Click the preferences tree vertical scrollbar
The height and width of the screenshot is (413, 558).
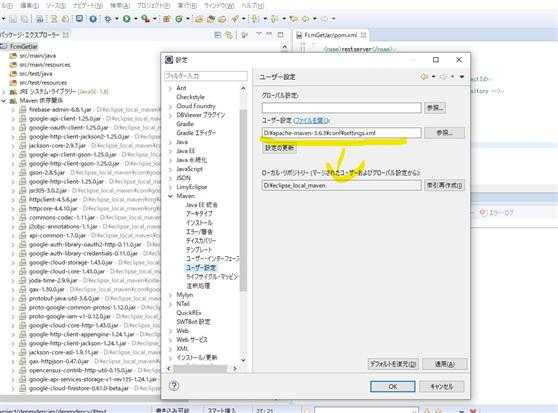(243, 199)
